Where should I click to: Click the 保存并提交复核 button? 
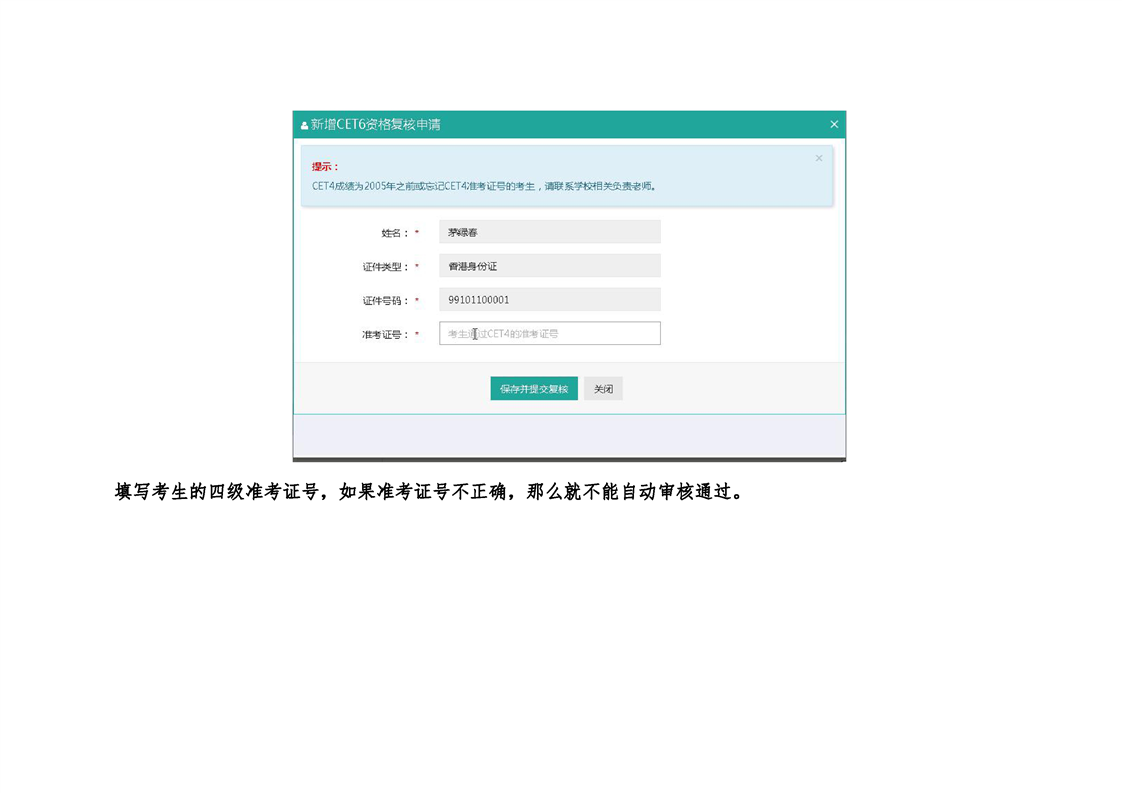tap(534, 389)
